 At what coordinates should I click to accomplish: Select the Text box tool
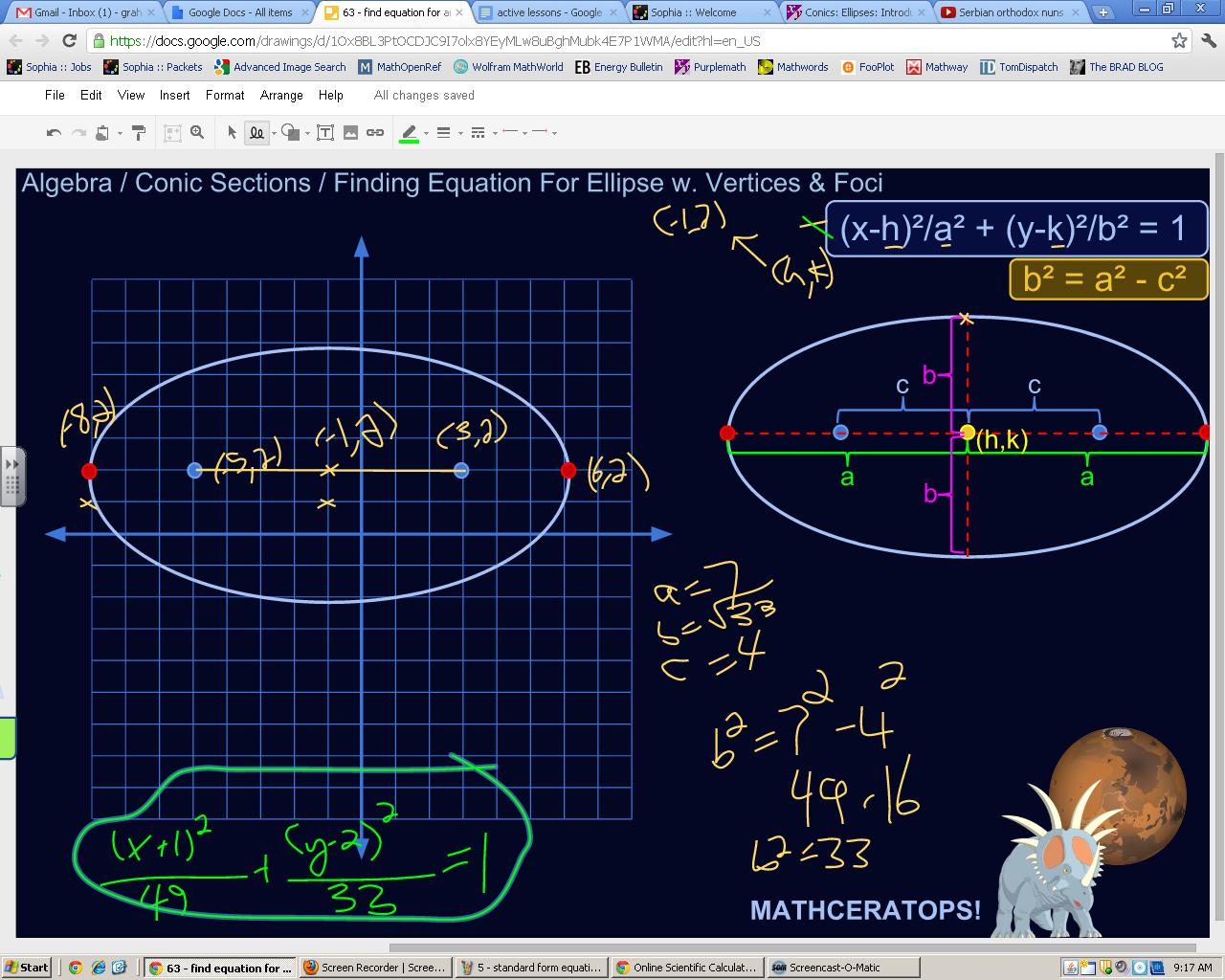point(325,133)
